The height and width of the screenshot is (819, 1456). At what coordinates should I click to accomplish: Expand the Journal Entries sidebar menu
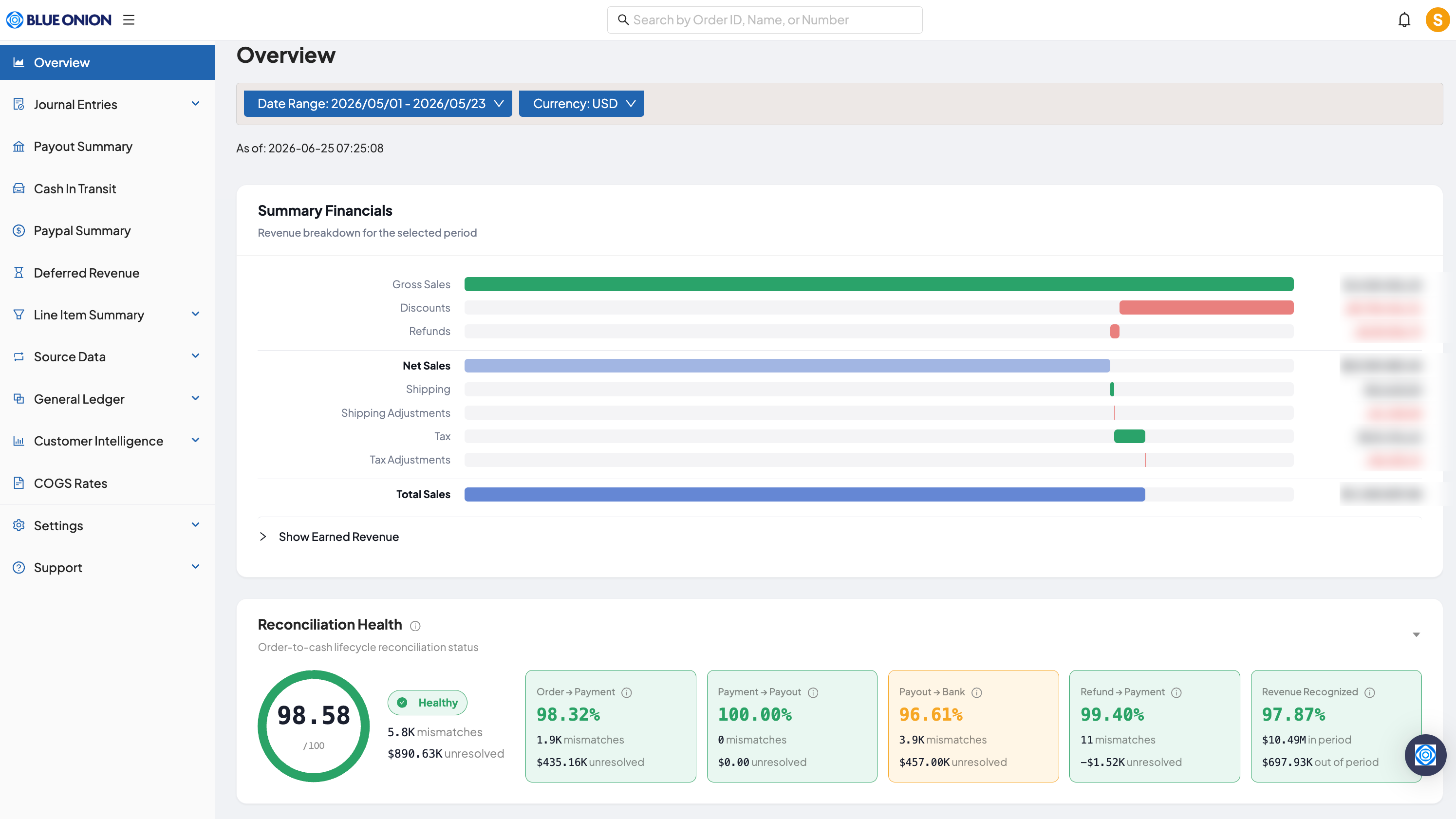tap(108, 104)
